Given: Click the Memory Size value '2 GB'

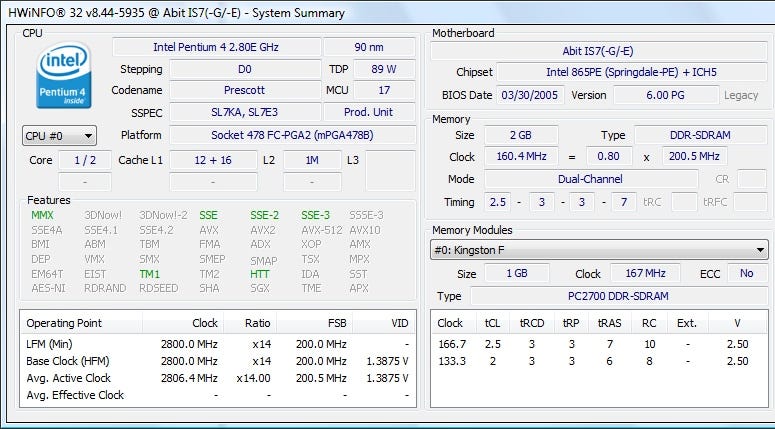Looking at the screenshot, I should 520,135.
